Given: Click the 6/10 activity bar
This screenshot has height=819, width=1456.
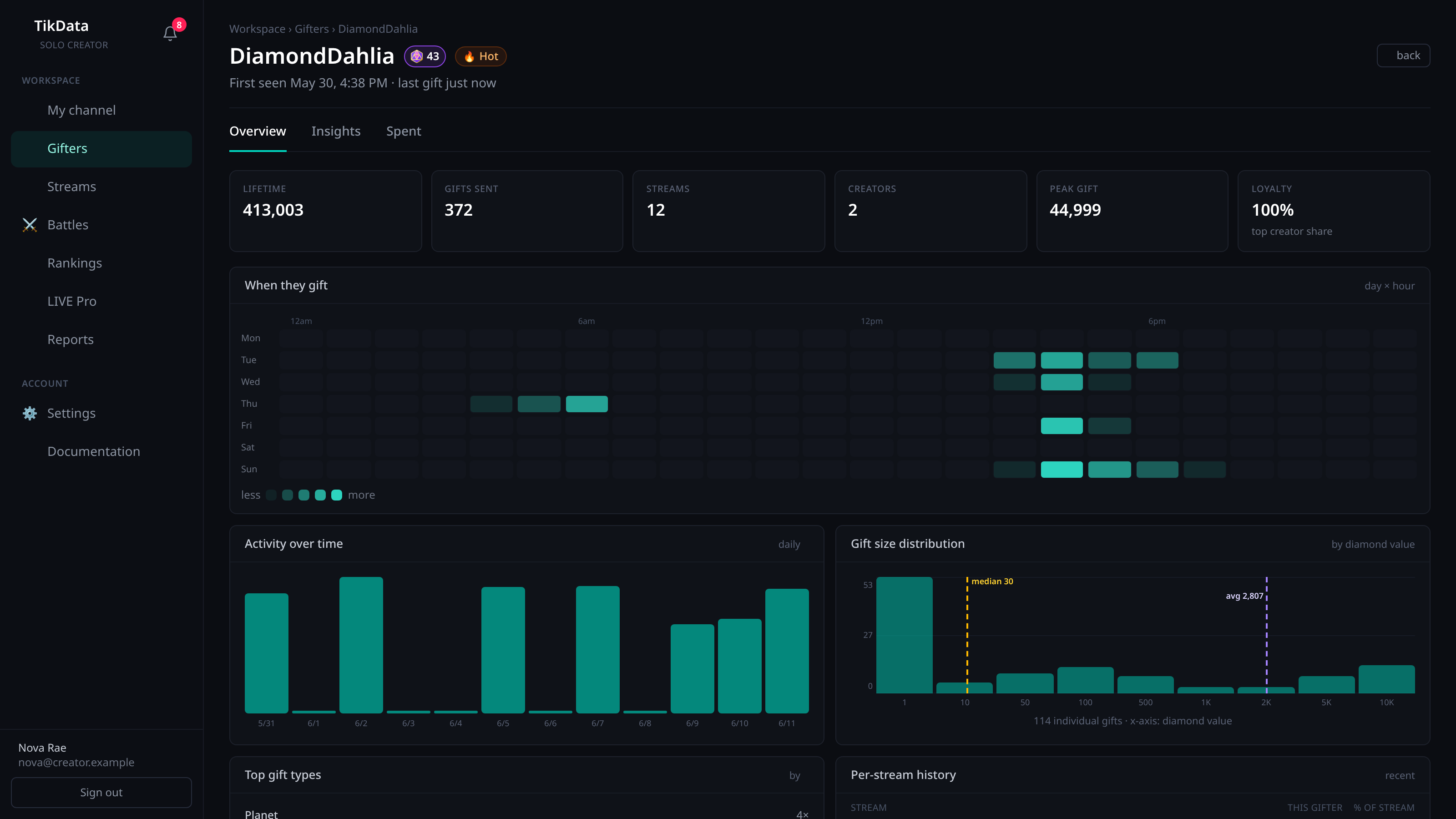Looking at the screenshot, I should click(x=740, y=666).
